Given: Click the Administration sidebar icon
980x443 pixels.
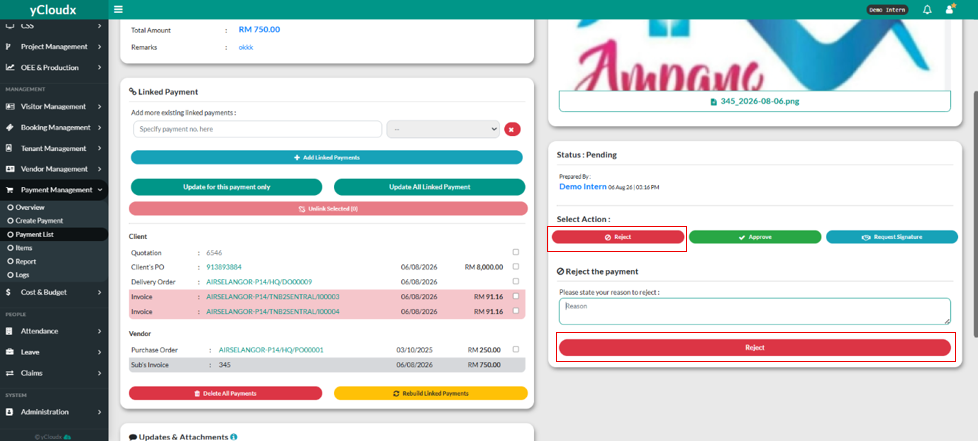Looking at the screenshot, I should tap(9, 412).
